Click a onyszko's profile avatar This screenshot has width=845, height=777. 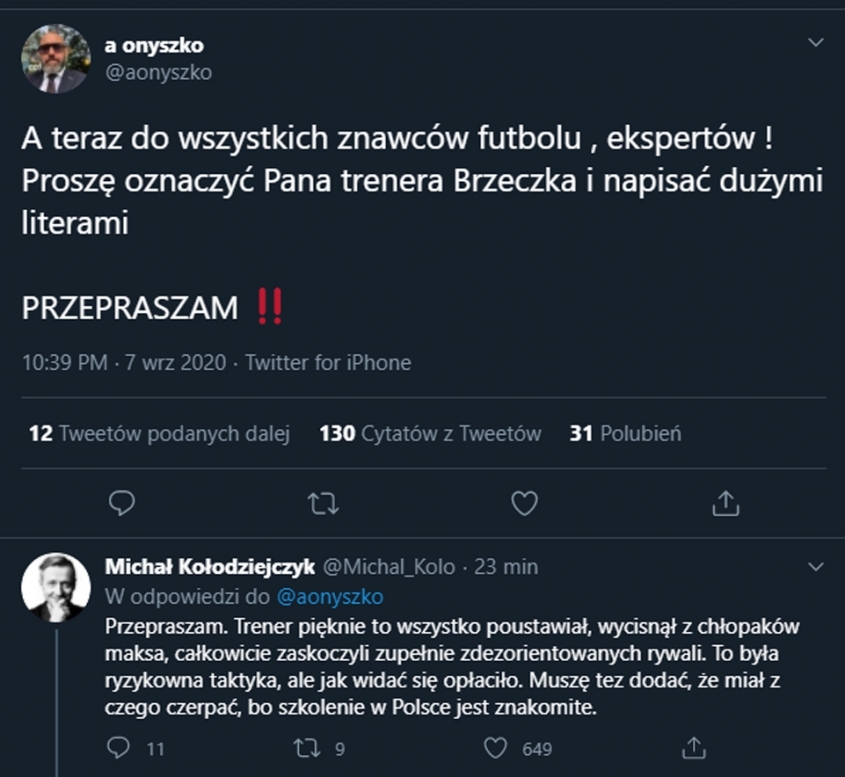click(x=54, y=59)
